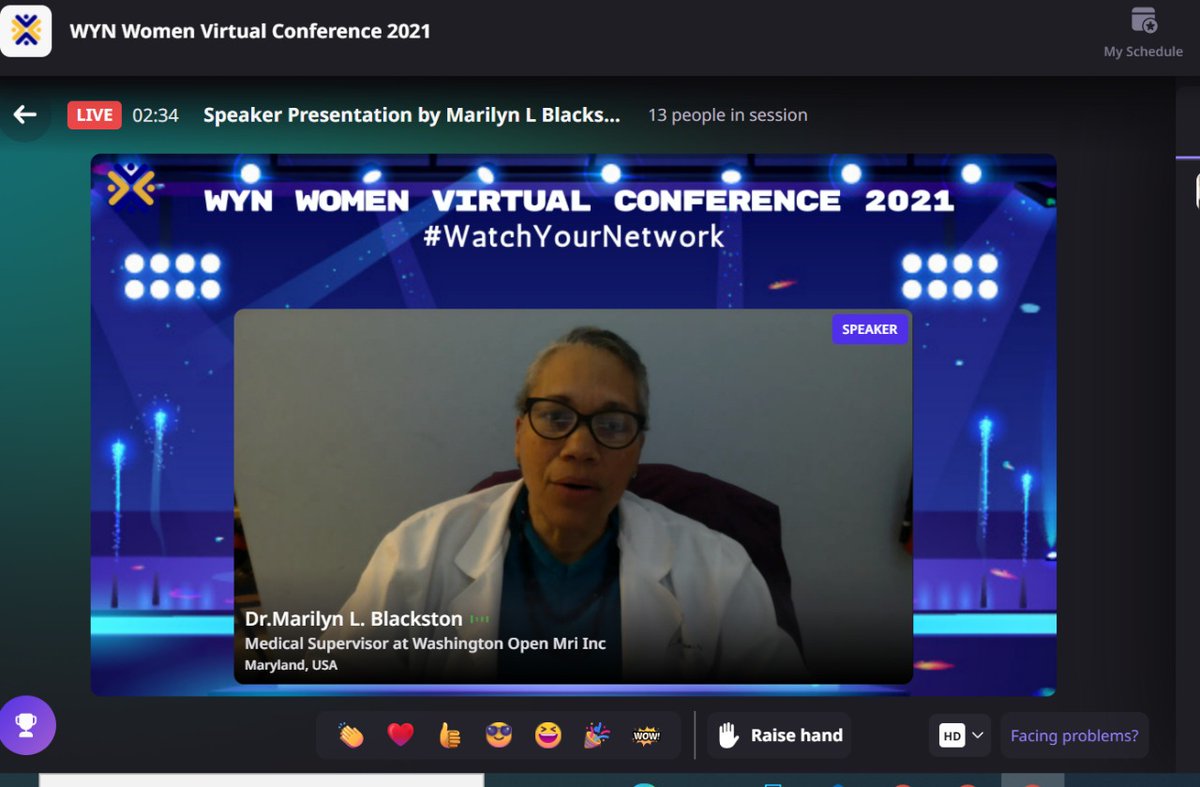Send the clapping hands reaction
Viewport: 1200px width, 787px height.
pos(351,736)
